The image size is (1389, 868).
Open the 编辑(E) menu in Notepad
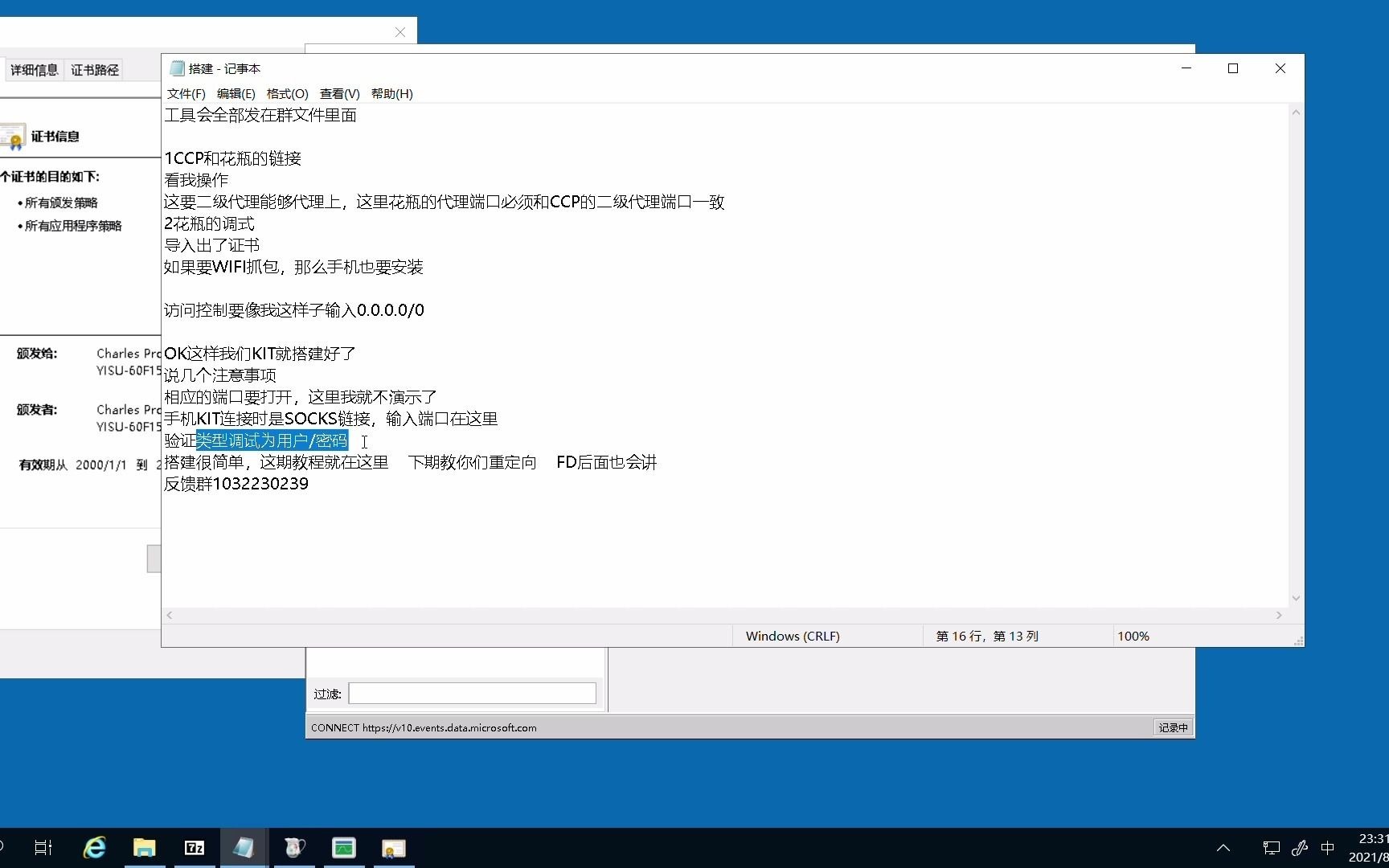pos(236,93)
